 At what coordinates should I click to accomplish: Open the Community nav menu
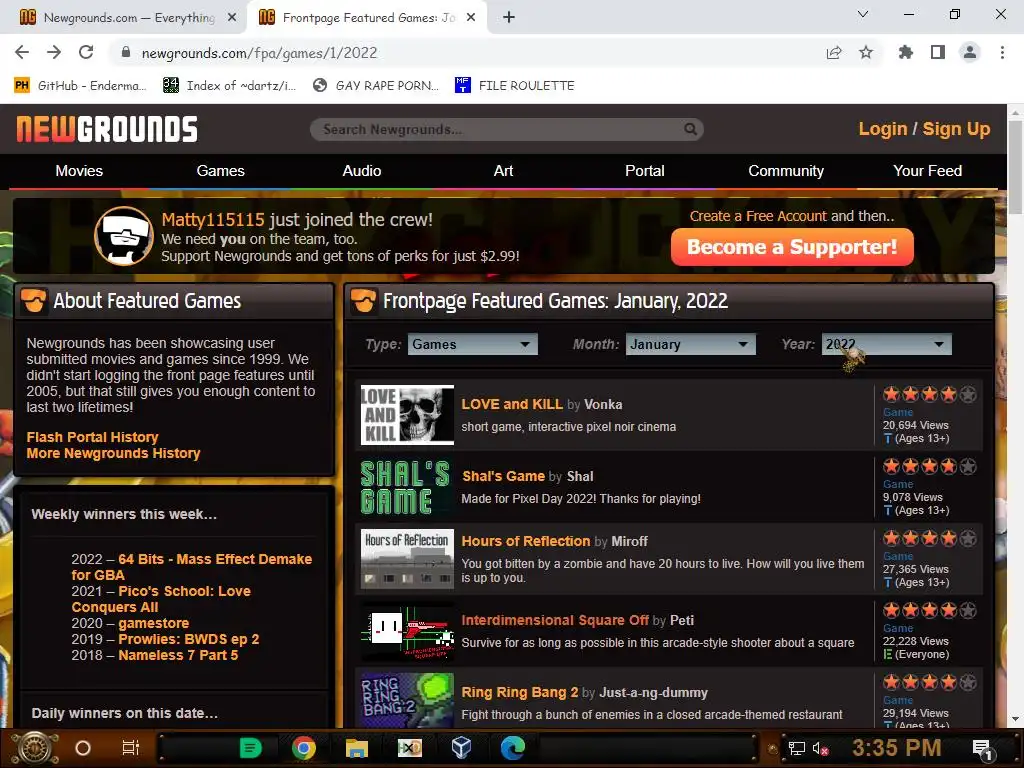786,171
